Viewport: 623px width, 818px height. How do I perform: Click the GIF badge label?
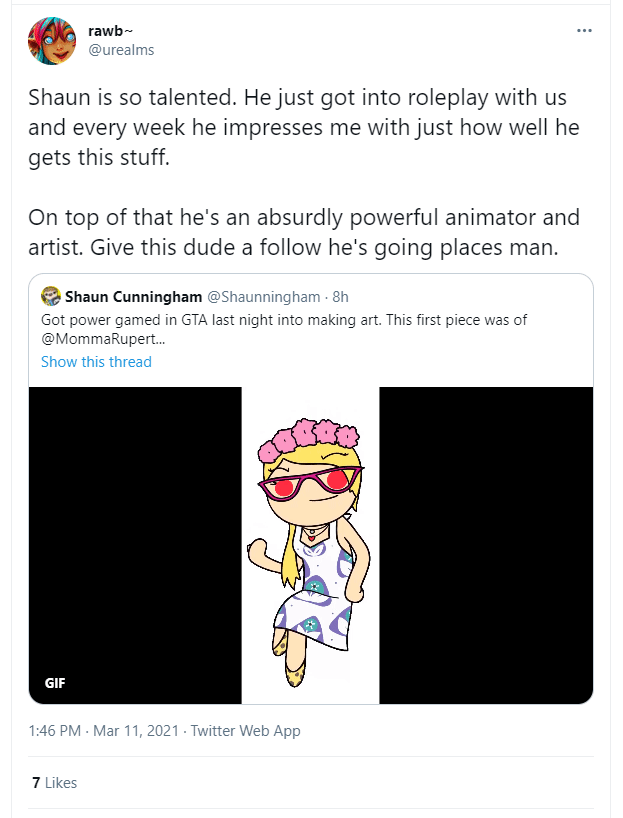point(55,683)
